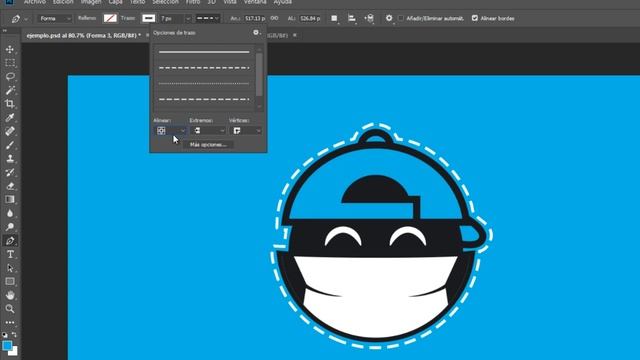Open the Vértices corners dropdown

(245, 131)
